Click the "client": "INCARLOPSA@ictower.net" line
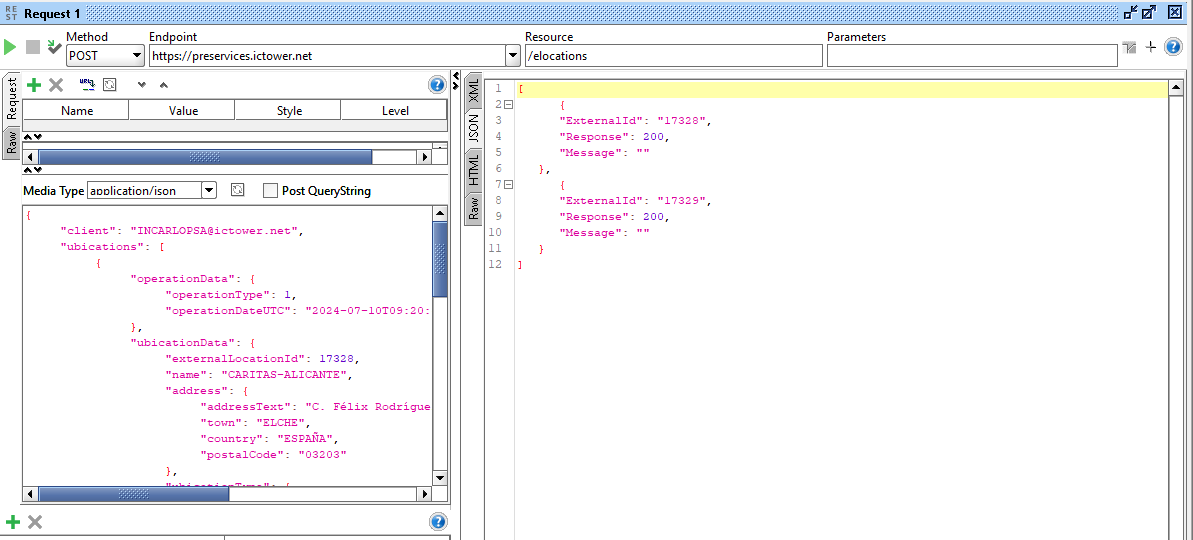1193x540 pixels. [x=182, y=230]
